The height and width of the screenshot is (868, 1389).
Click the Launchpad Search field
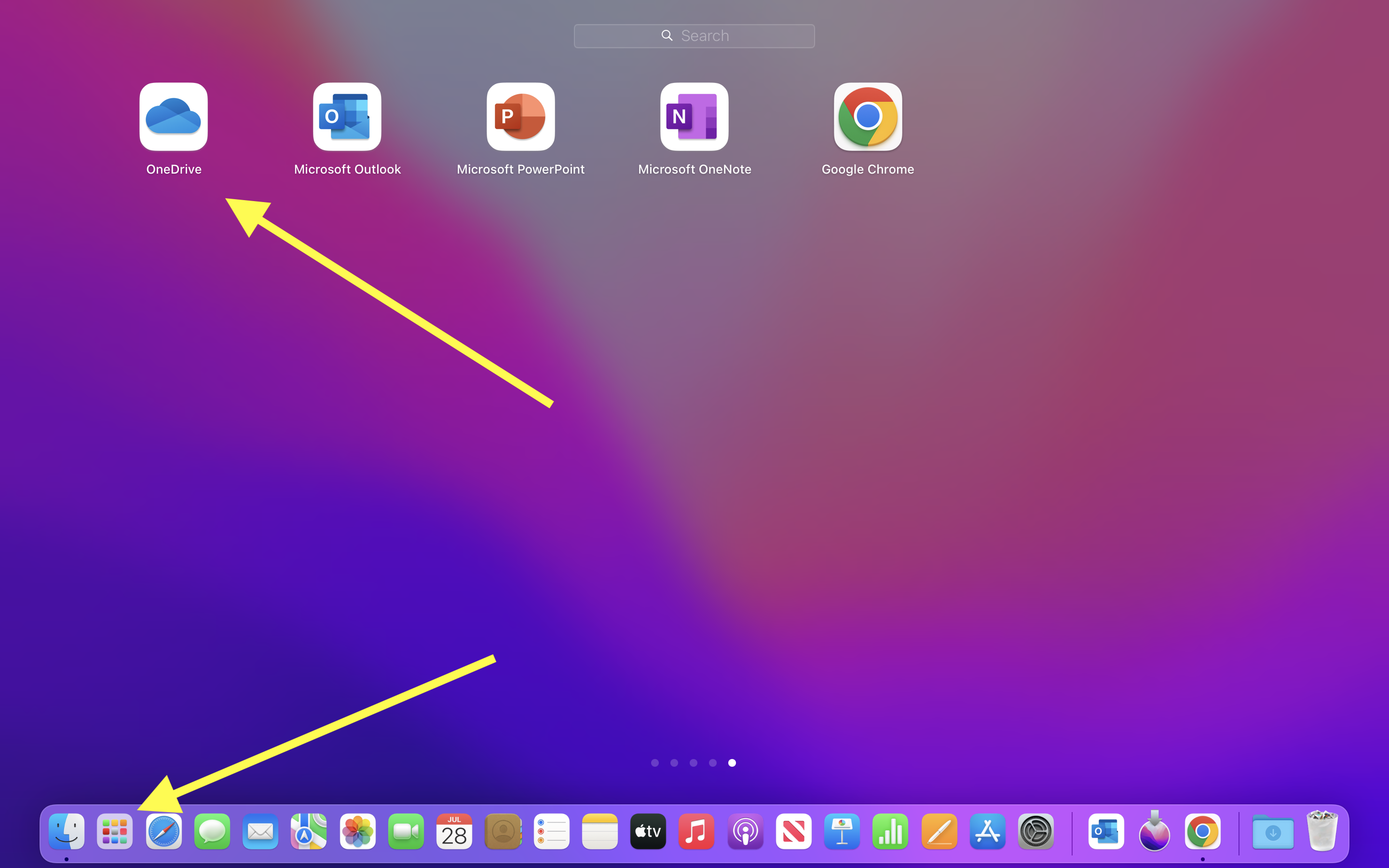pos(694,36)
